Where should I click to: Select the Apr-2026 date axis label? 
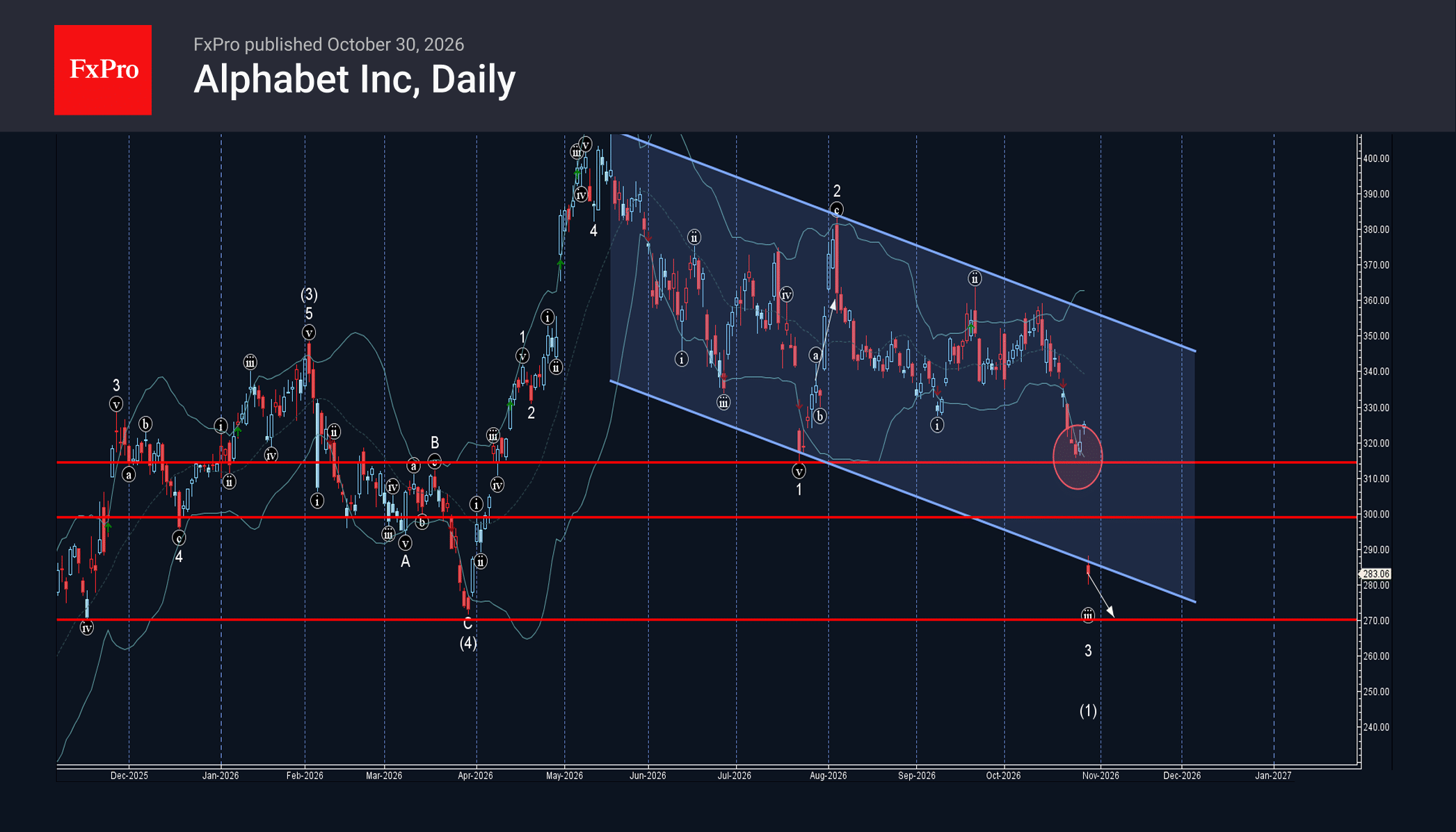tap(476, 776)
